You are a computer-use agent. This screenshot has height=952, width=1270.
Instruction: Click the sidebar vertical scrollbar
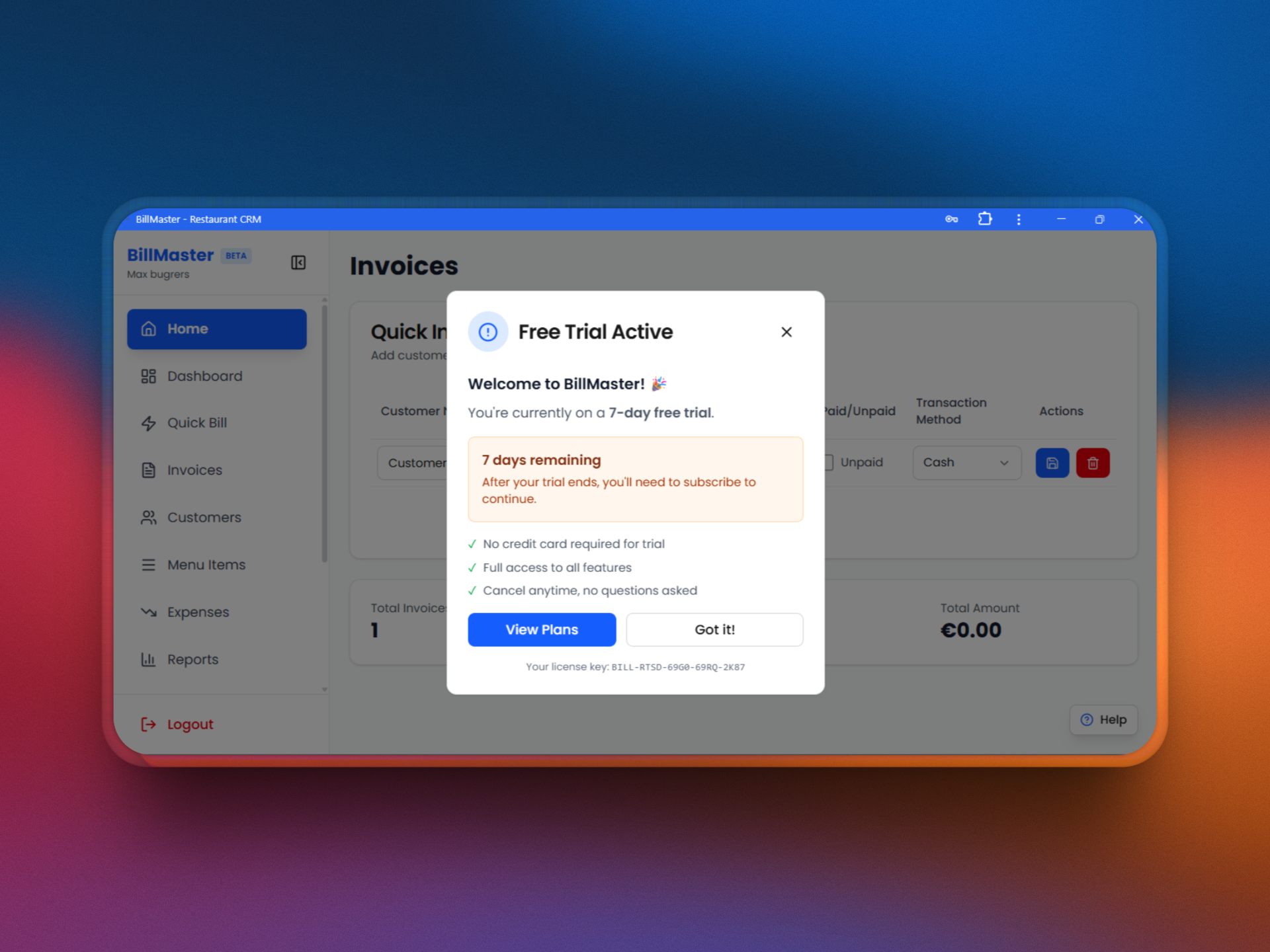click(x=324, y=436)
